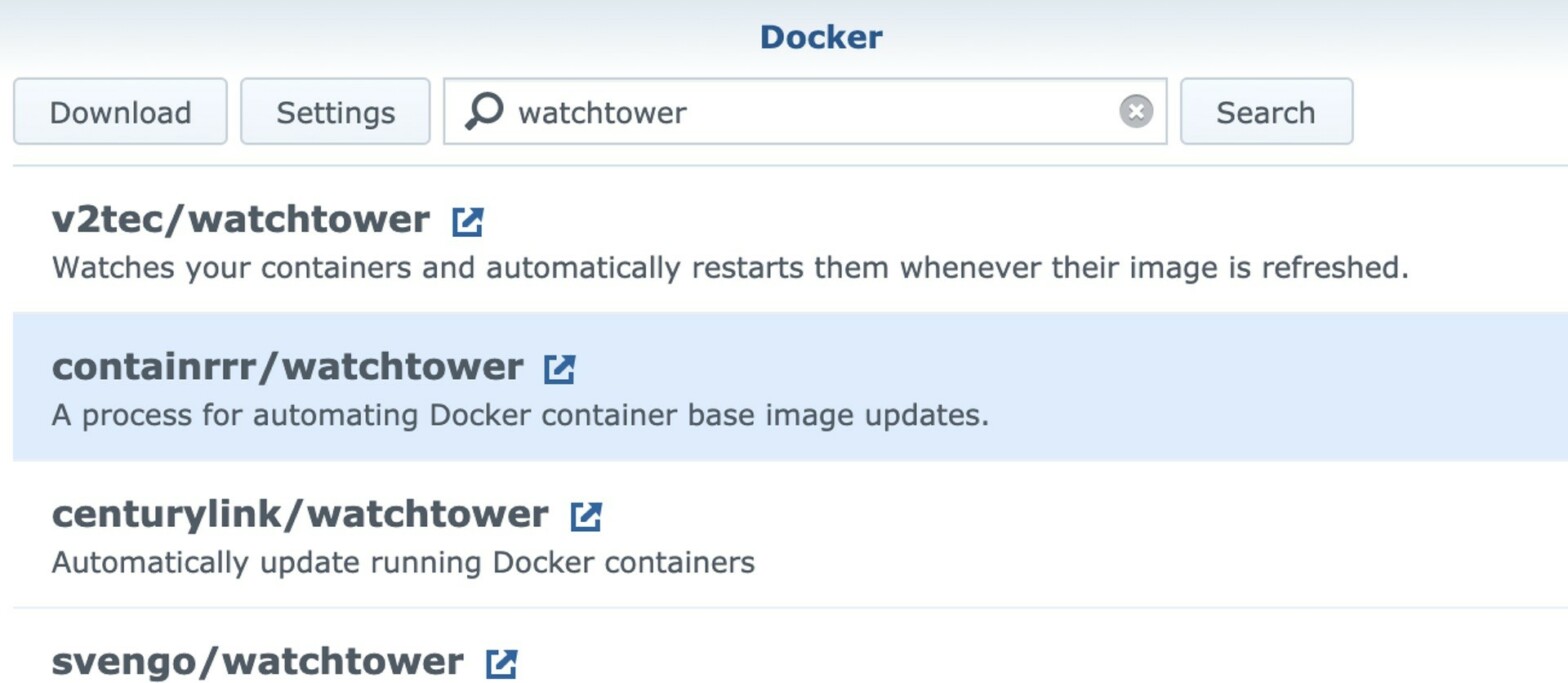Select the containrrr/watchtower image title

click(x=287, y=368)
